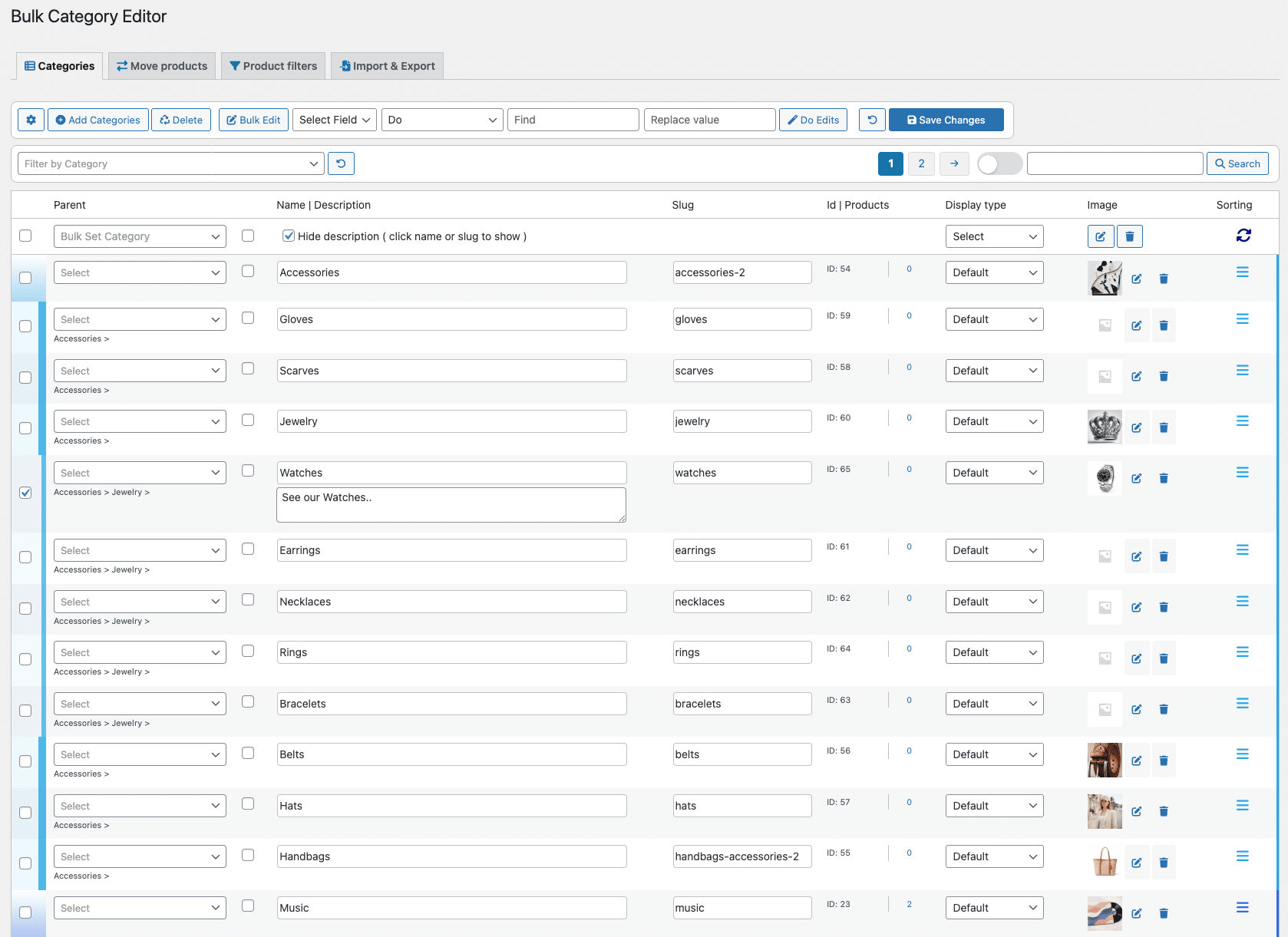1288x937 pixels.
Task: Go to the next page arrow
Action: click(953, 163)
